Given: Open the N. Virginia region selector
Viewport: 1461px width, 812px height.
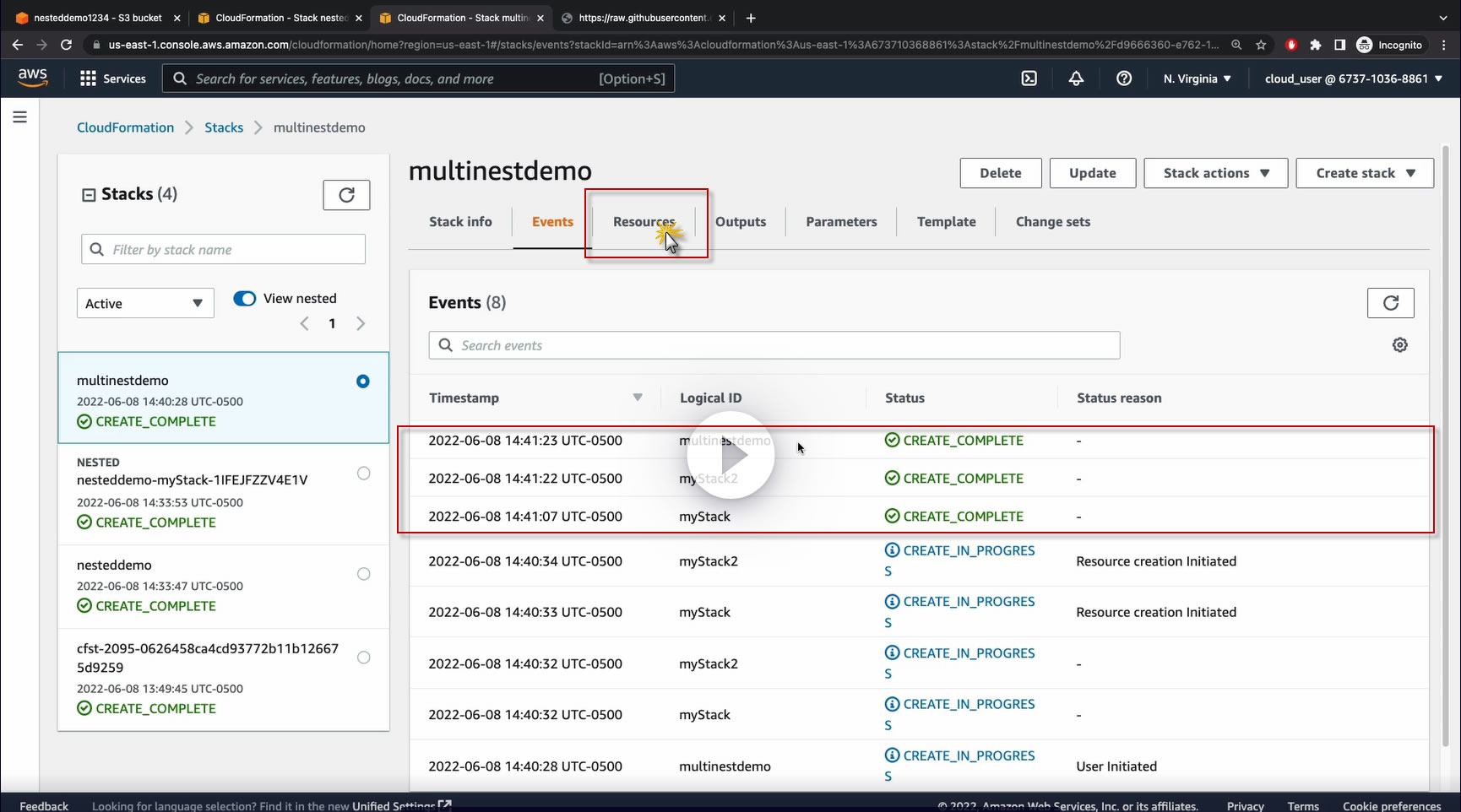Looking at the screenshot, I should coord(1197,78).
